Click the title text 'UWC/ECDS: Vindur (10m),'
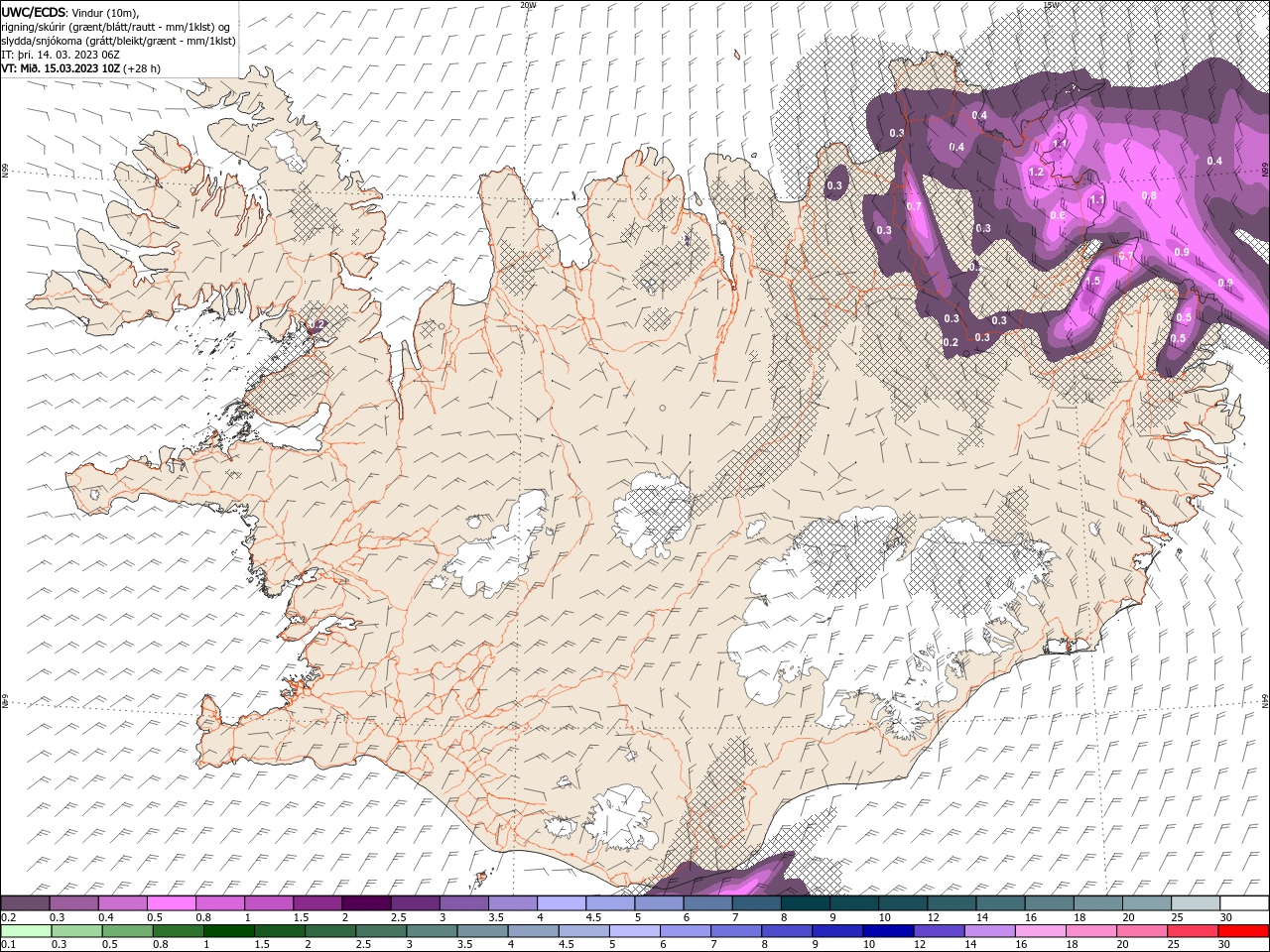The width and height of the screenshot is (1270, 952). point(70,12)
